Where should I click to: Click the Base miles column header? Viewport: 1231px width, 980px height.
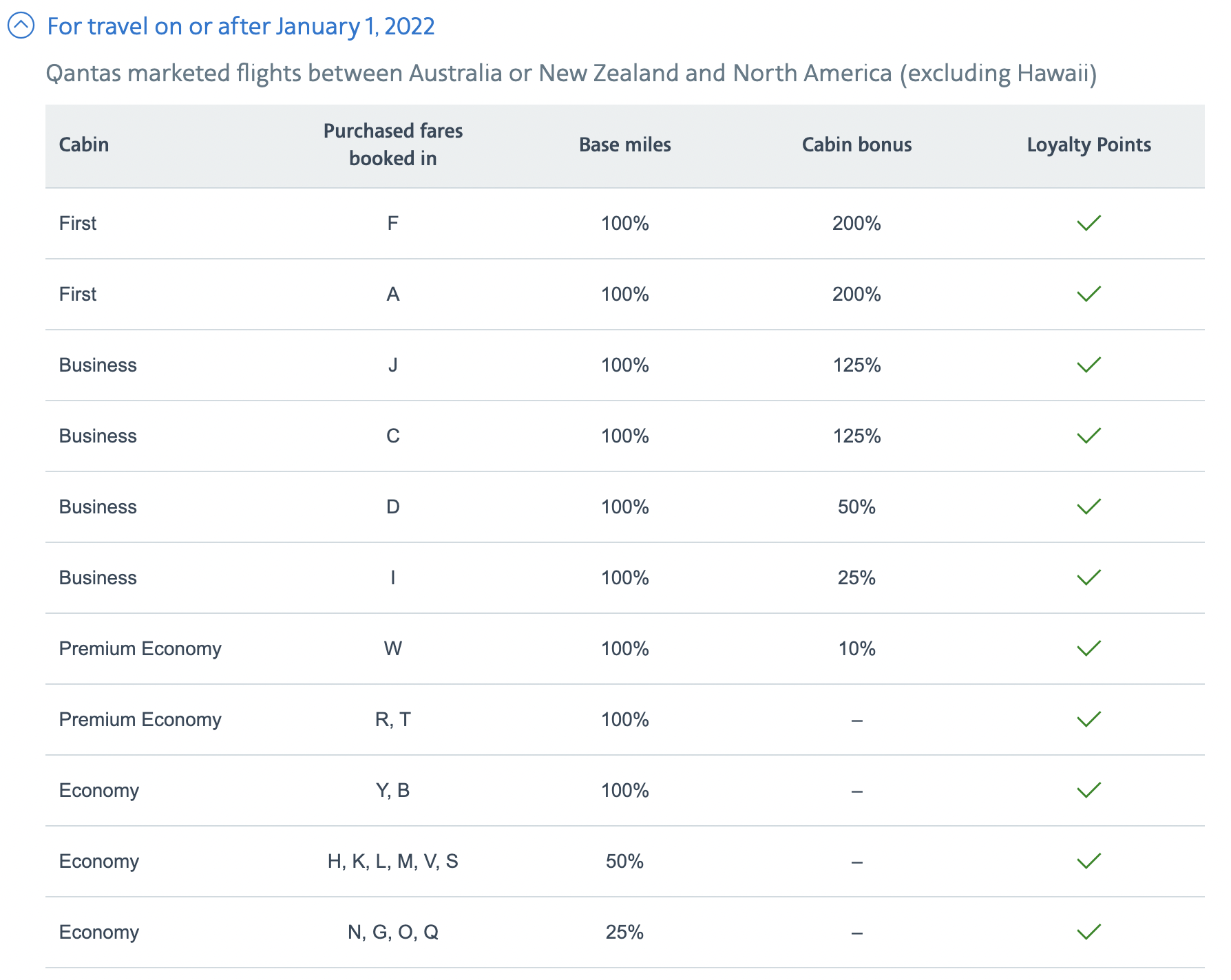point(624,145)
